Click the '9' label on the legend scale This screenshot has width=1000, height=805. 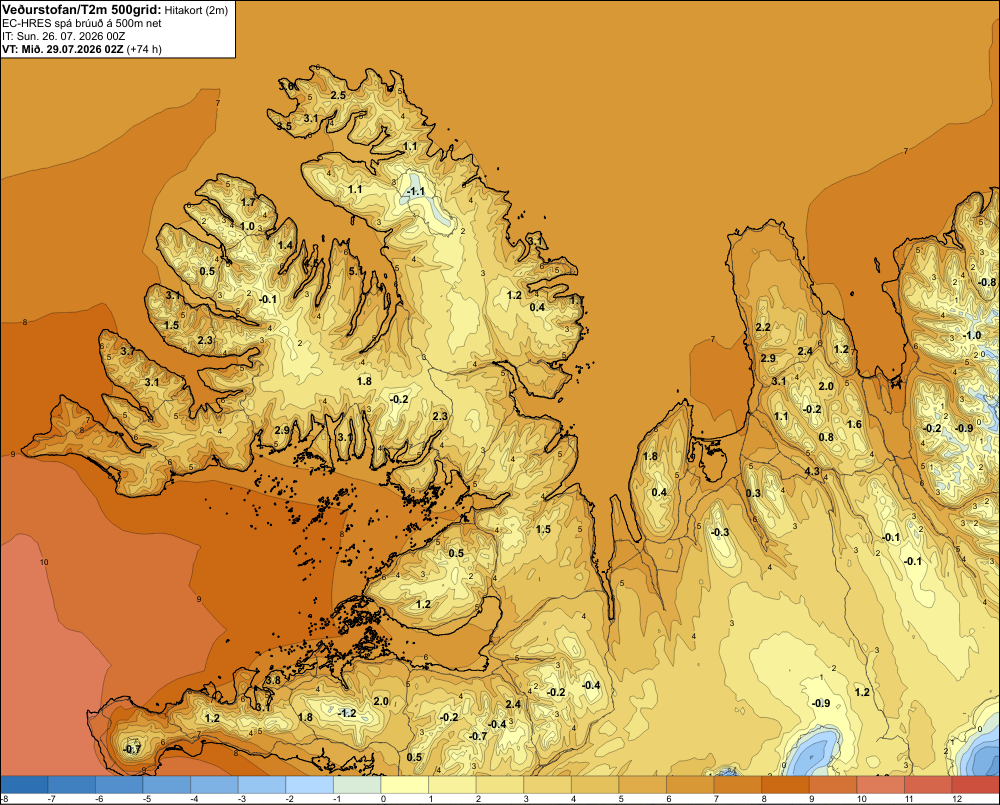[x=812, y=799]
